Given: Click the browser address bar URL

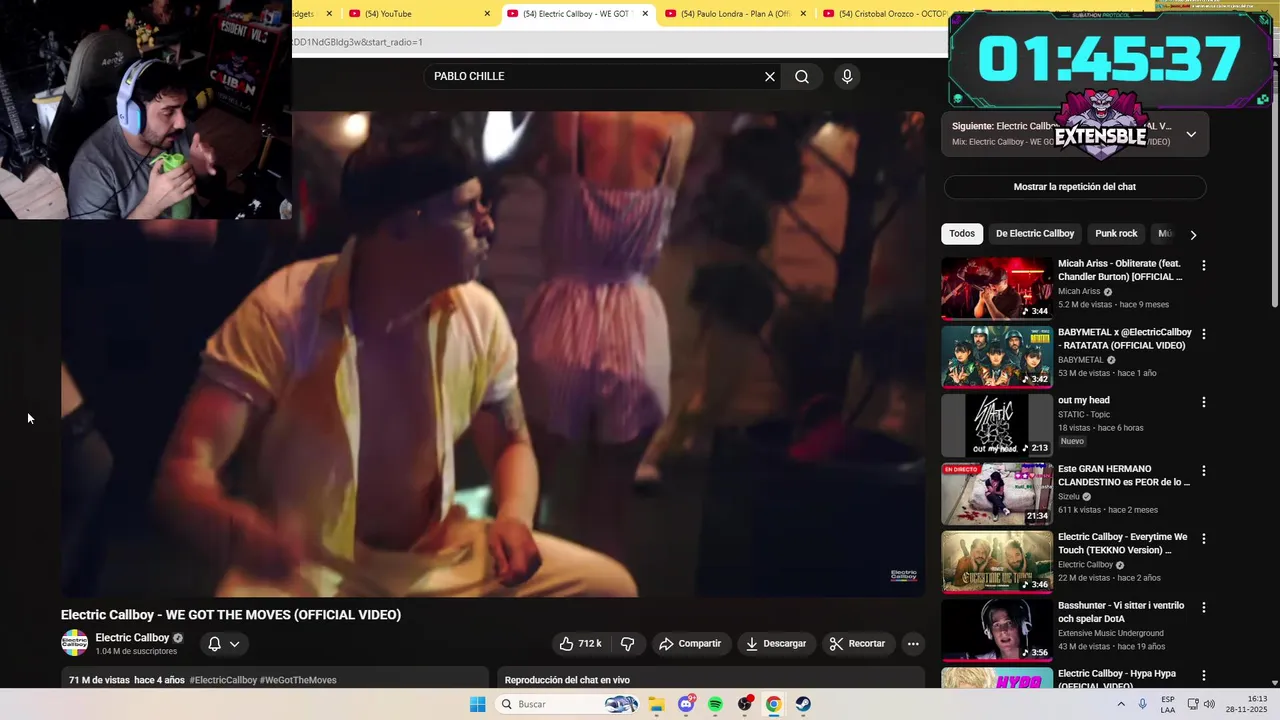Looking at the screenshot, I should [620, 42].
